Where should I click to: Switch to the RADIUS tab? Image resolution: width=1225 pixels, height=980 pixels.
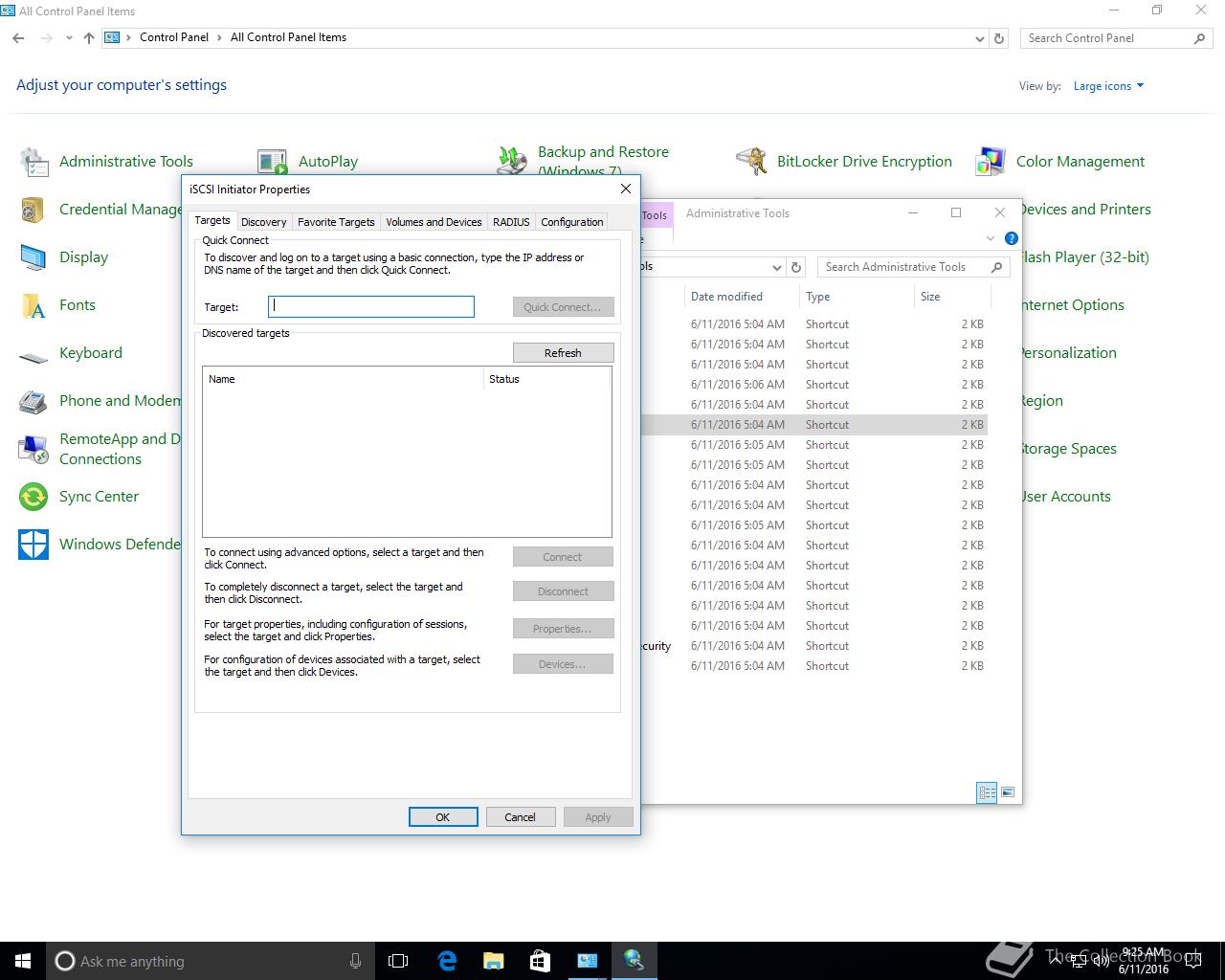click(511, 222)
